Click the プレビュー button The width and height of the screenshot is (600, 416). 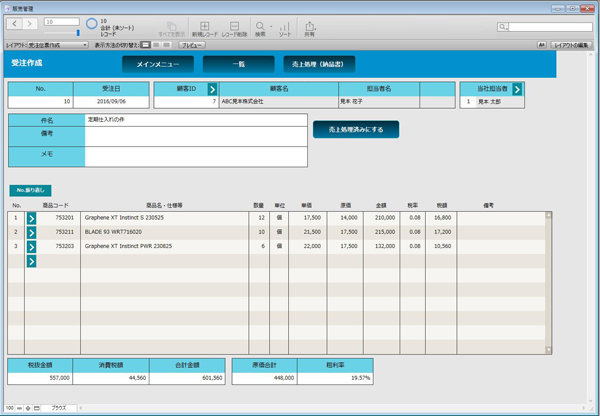[x=192, y=45]
